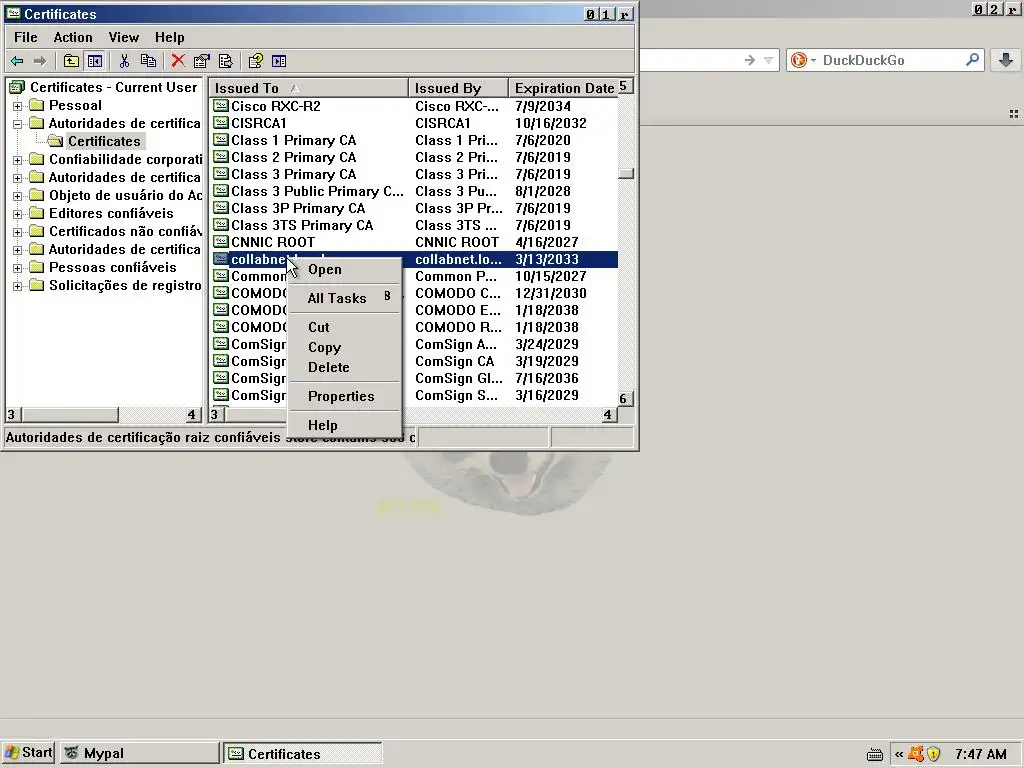This screenshot has height=768, width=1024.
Task: Show hidden tray icons chevron
Action: [x=899, y=754]
